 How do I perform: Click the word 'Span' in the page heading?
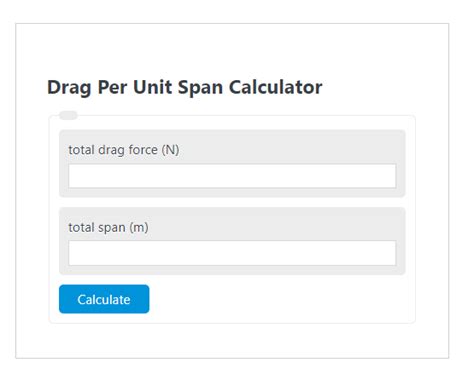[200, 88]
